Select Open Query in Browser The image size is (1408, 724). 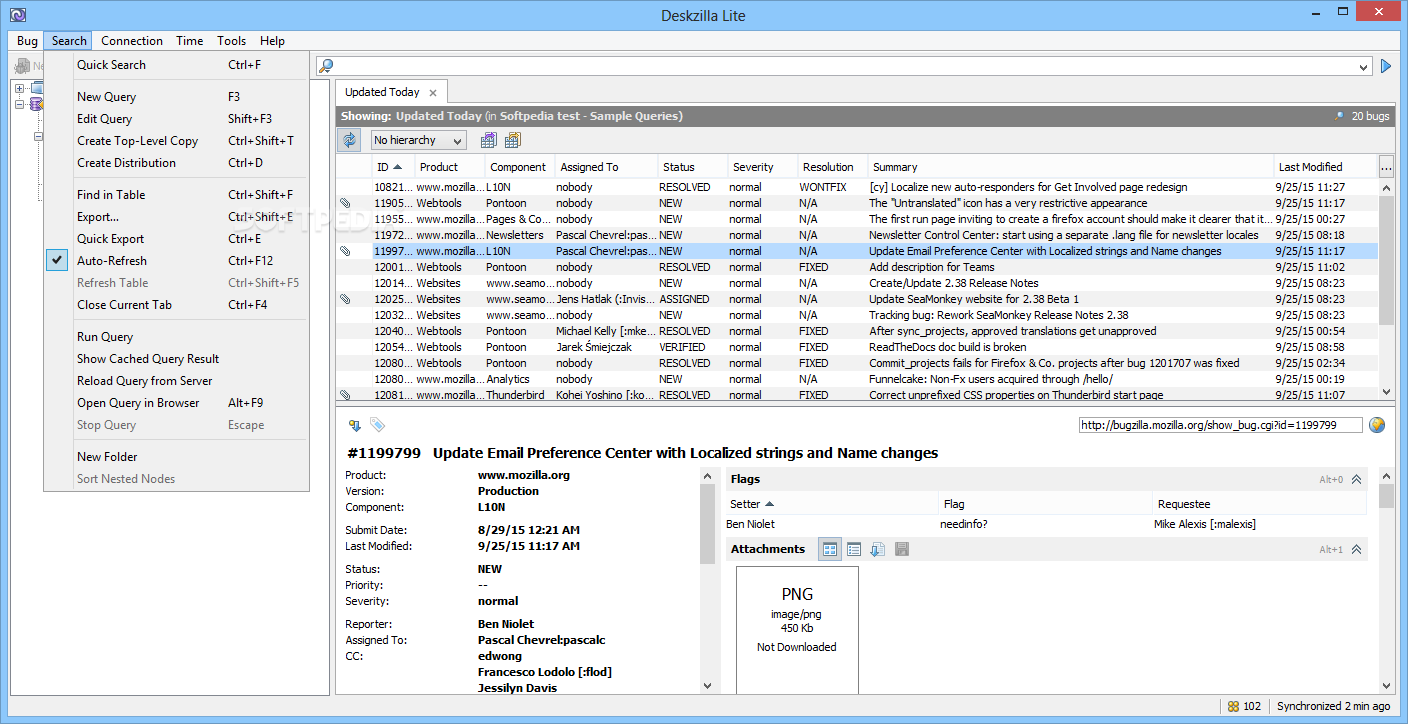(x=175, y=403)
